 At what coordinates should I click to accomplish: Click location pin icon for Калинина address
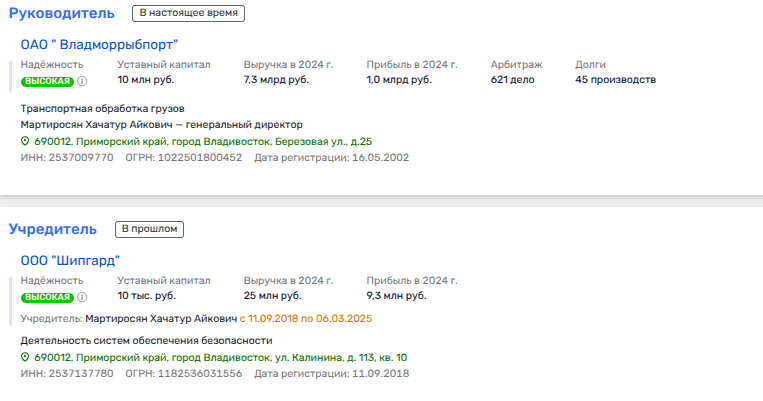point(26,358)
